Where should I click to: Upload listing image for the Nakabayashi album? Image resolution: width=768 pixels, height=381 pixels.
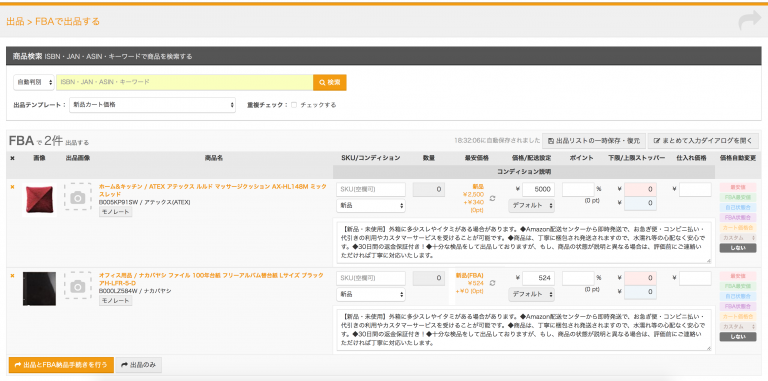(x=77, y=286)
